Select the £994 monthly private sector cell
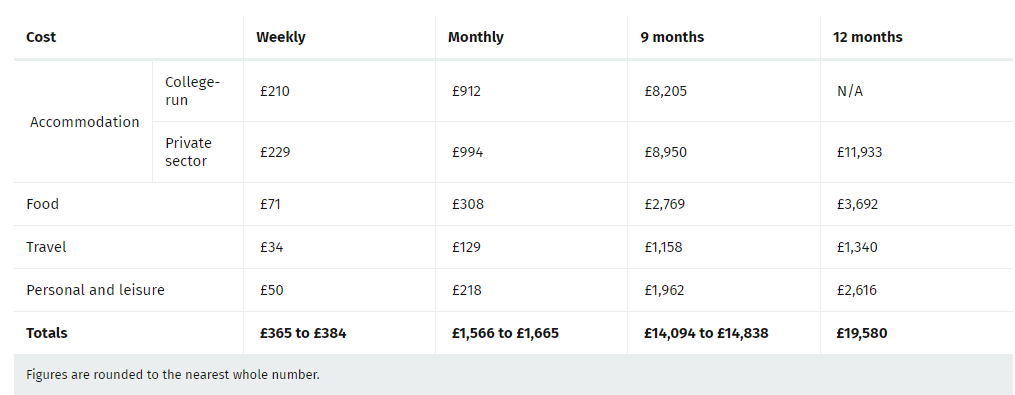The image size is (1015, 395). click(x=467, y=152)
